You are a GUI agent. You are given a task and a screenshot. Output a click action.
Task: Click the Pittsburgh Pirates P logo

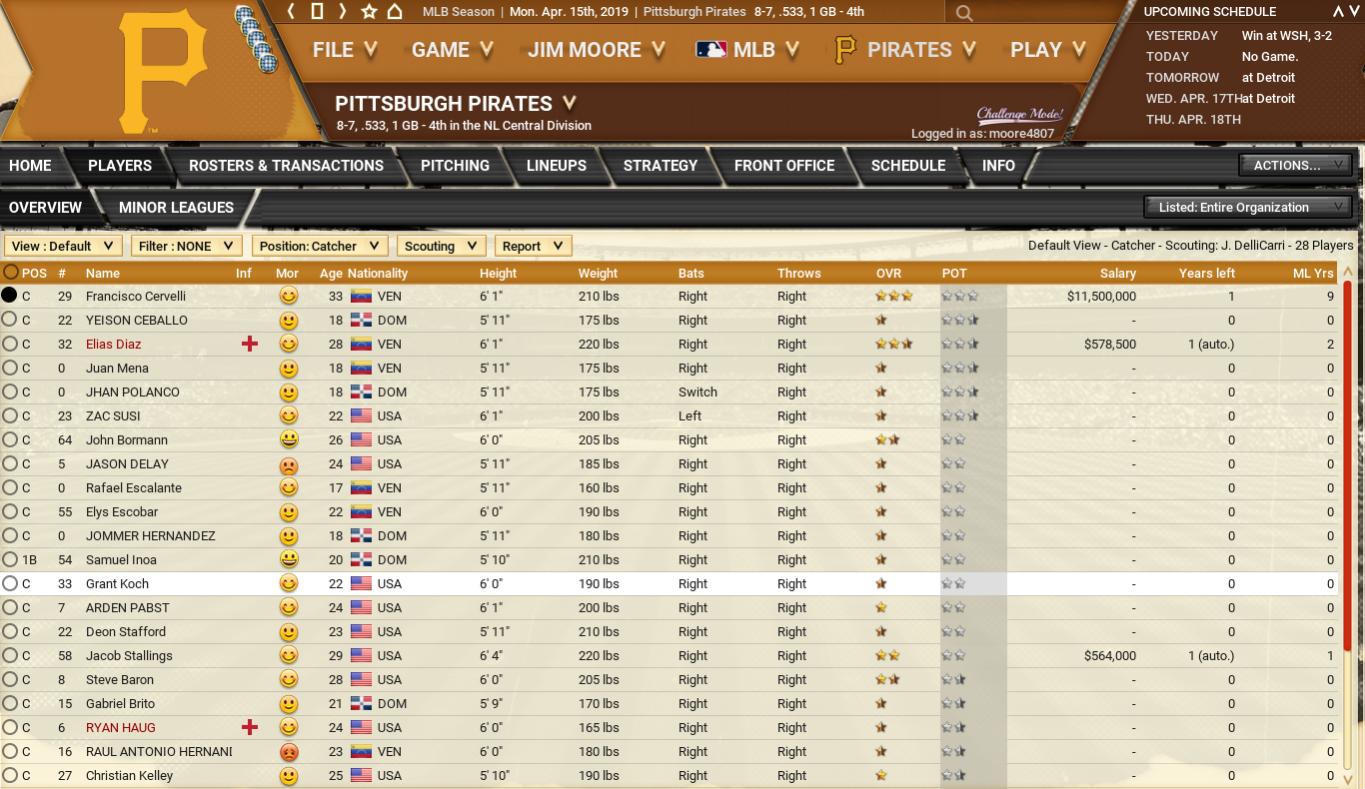tap(162, 71)
